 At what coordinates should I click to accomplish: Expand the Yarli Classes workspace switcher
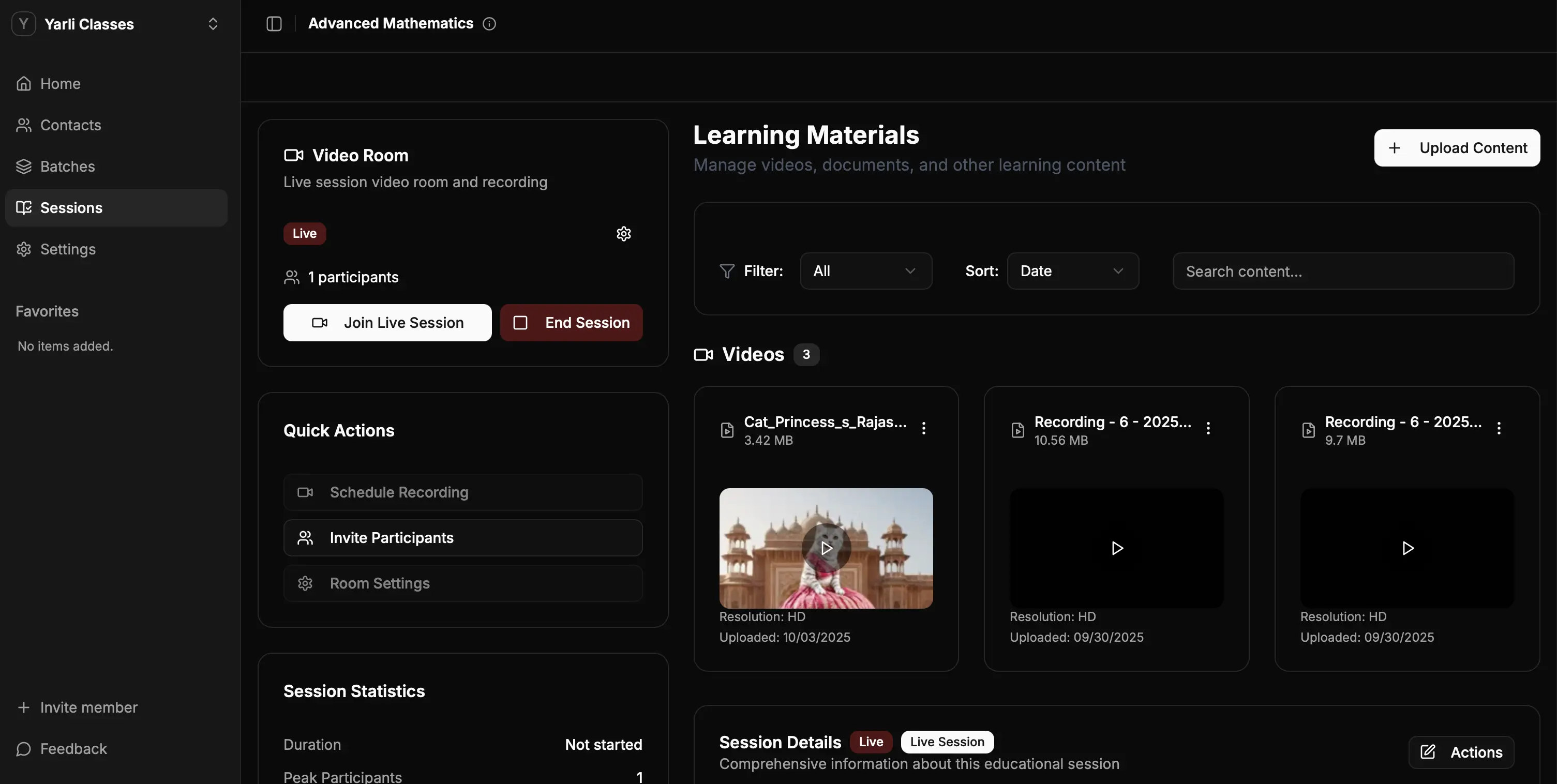(213, 24)
